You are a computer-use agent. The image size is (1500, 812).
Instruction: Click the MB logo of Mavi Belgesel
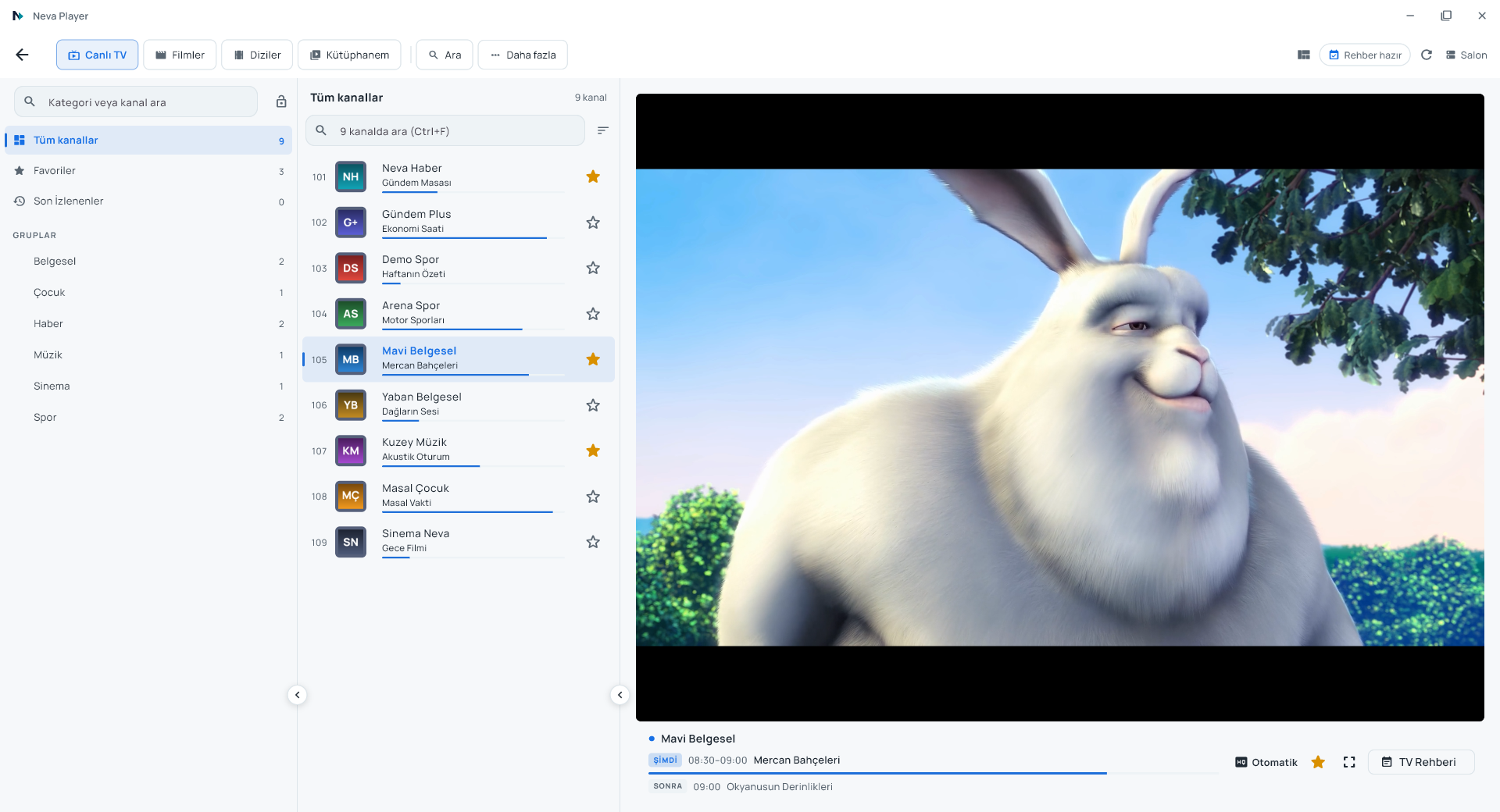click(x=351, y=359)
